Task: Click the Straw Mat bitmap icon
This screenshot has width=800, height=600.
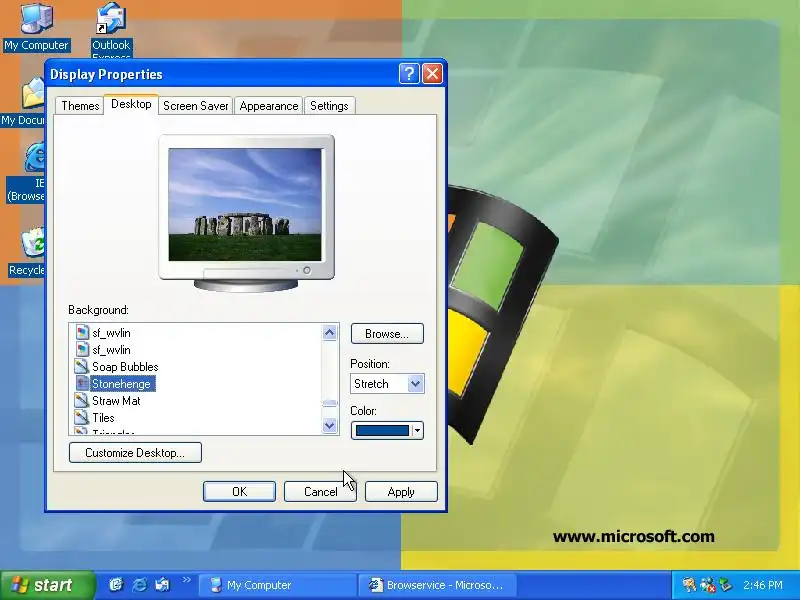Action: [82, 401]
